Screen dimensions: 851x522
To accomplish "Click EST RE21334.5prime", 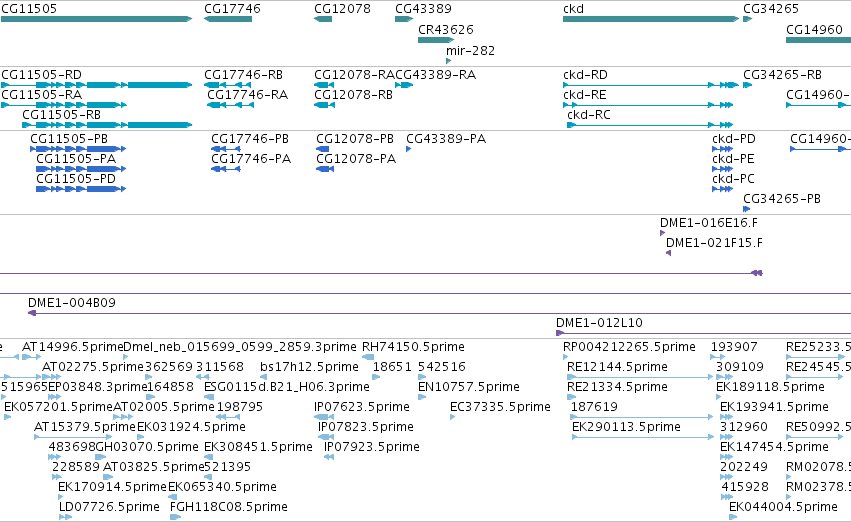I will (x=571, y=397).
